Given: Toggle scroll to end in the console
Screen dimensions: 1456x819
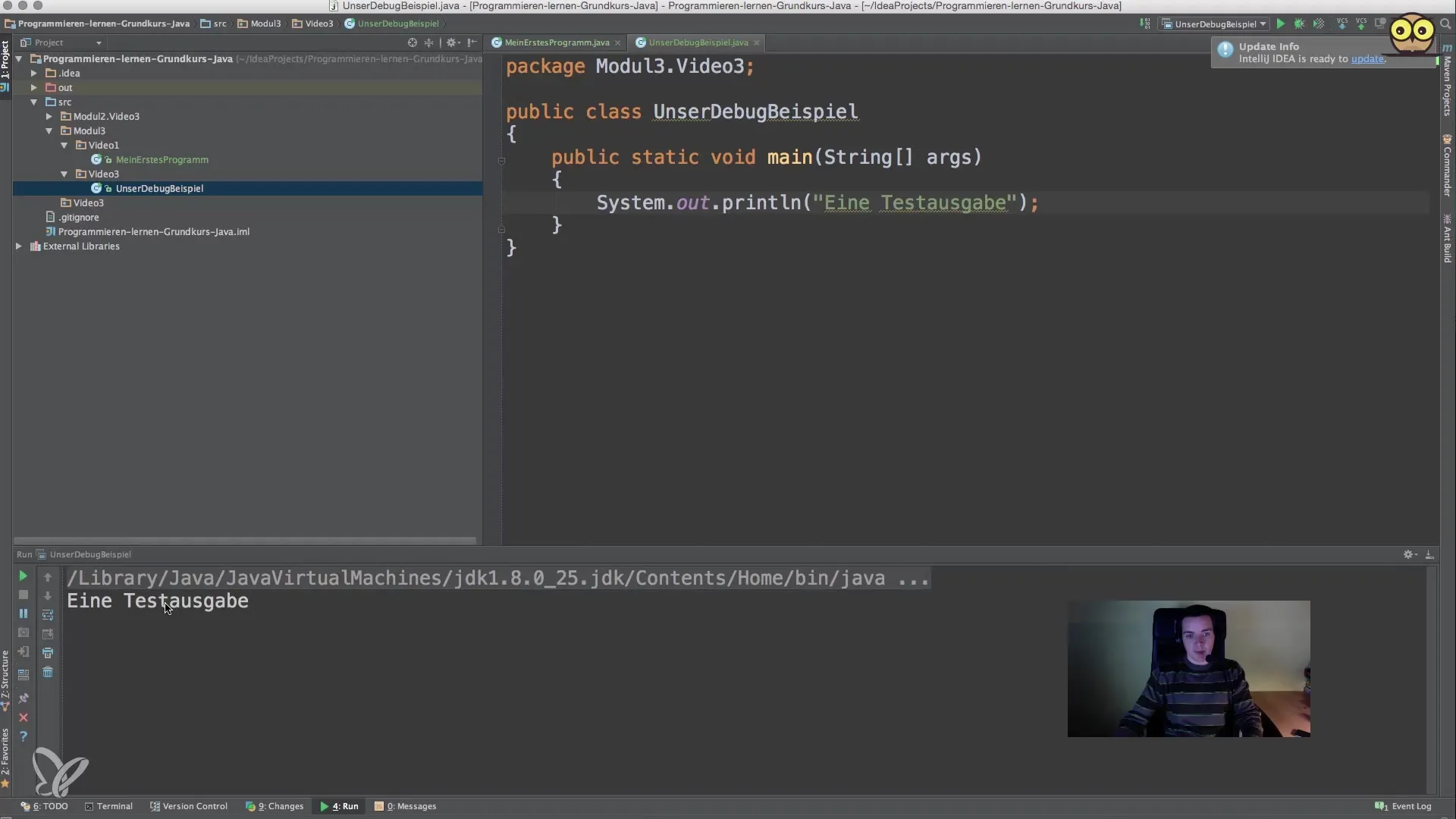Looking at the screenshot, I should point(48,633).
